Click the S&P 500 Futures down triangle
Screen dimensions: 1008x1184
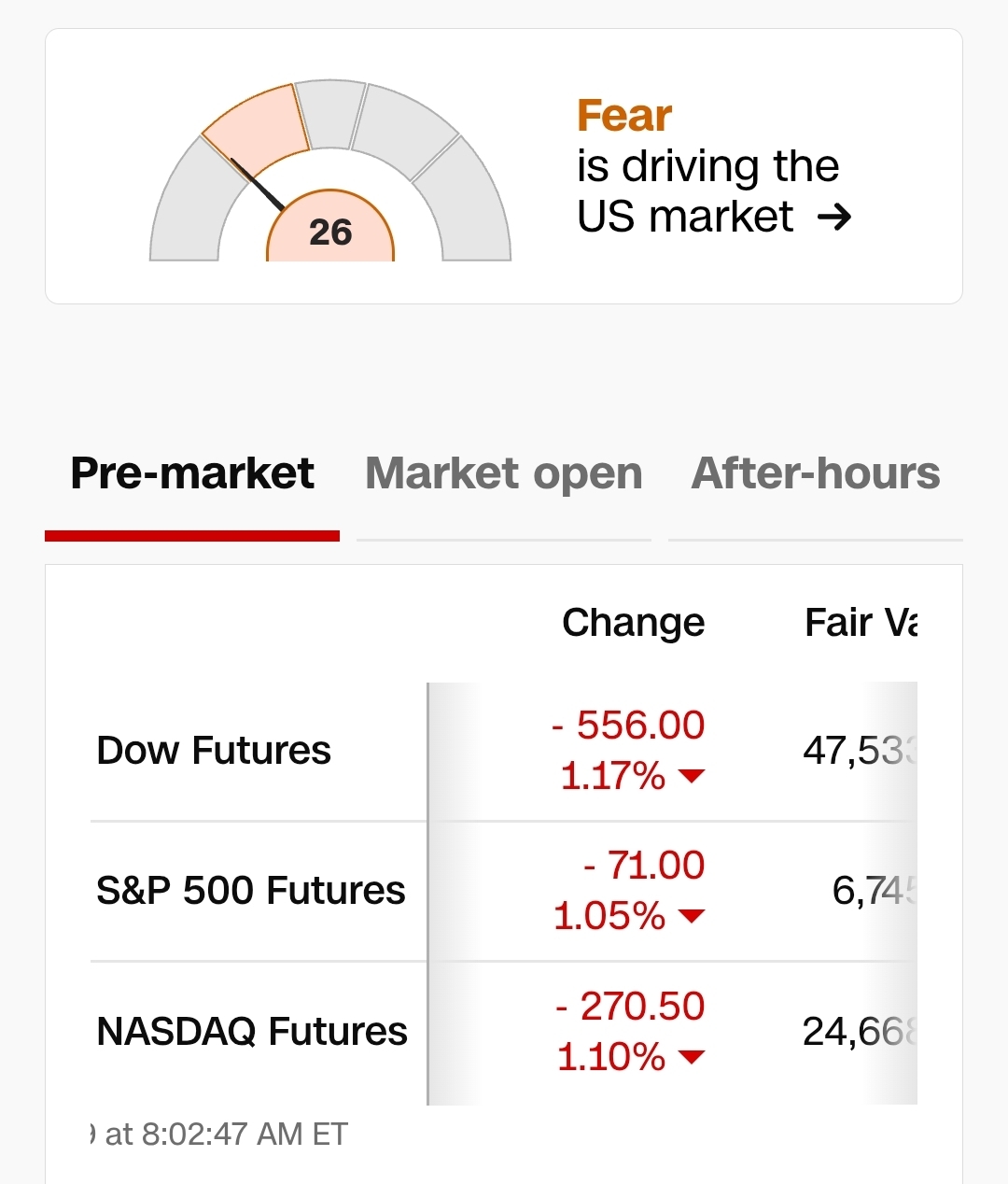(692, 916)
